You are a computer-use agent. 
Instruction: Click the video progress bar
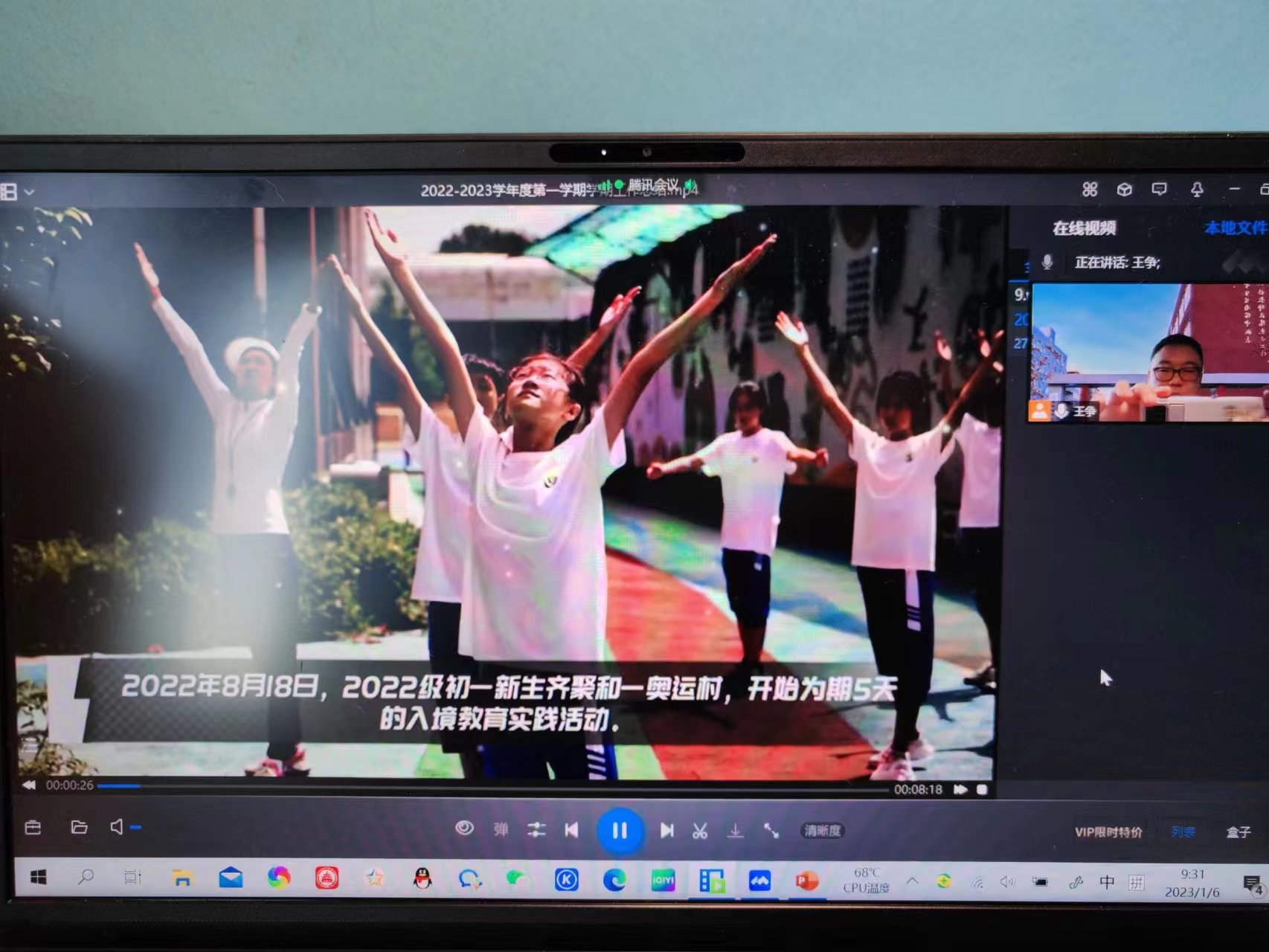491,788
